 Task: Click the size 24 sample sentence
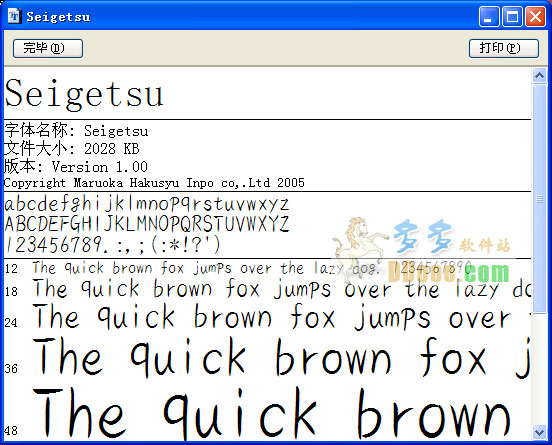(281, 317)
